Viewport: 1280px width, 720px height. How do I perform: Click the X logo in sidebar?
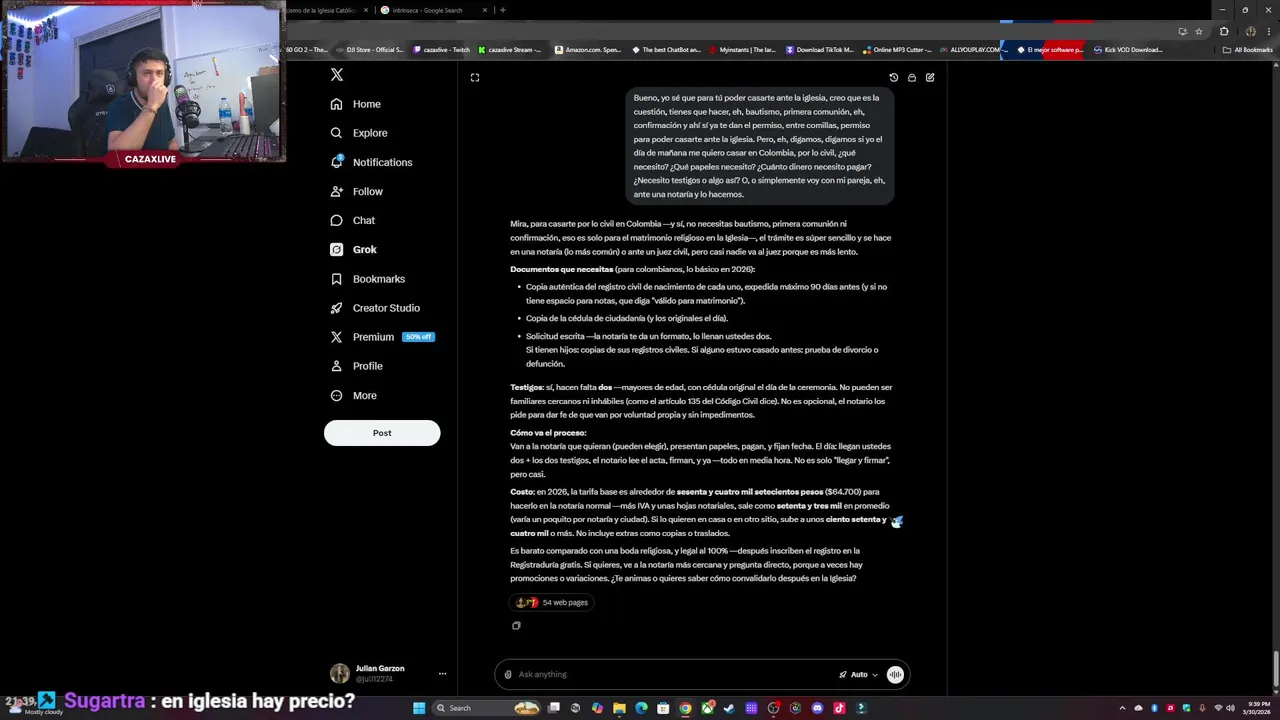pos(337,75)
